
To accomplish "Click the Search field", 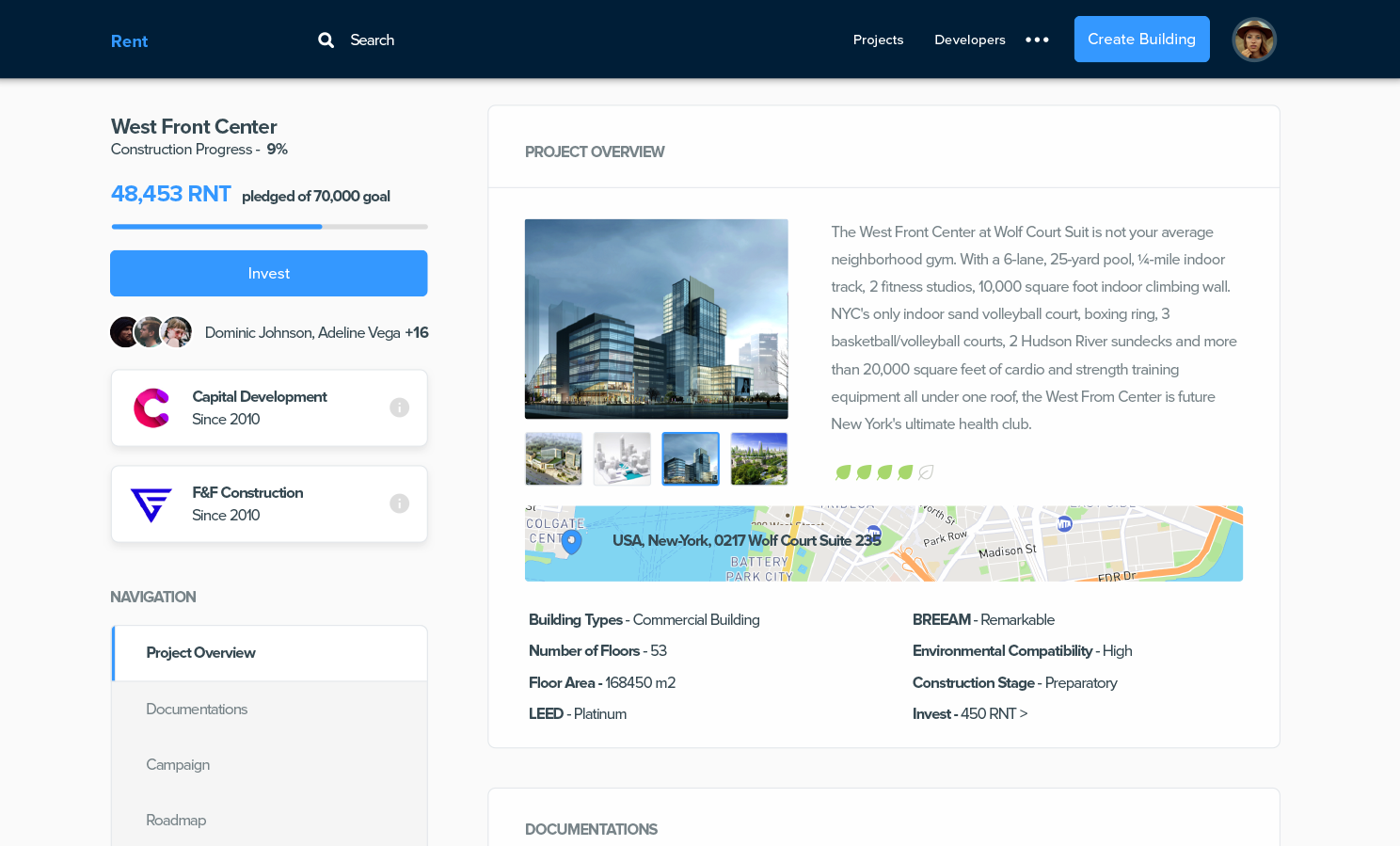I will click(x=372, y=40).
